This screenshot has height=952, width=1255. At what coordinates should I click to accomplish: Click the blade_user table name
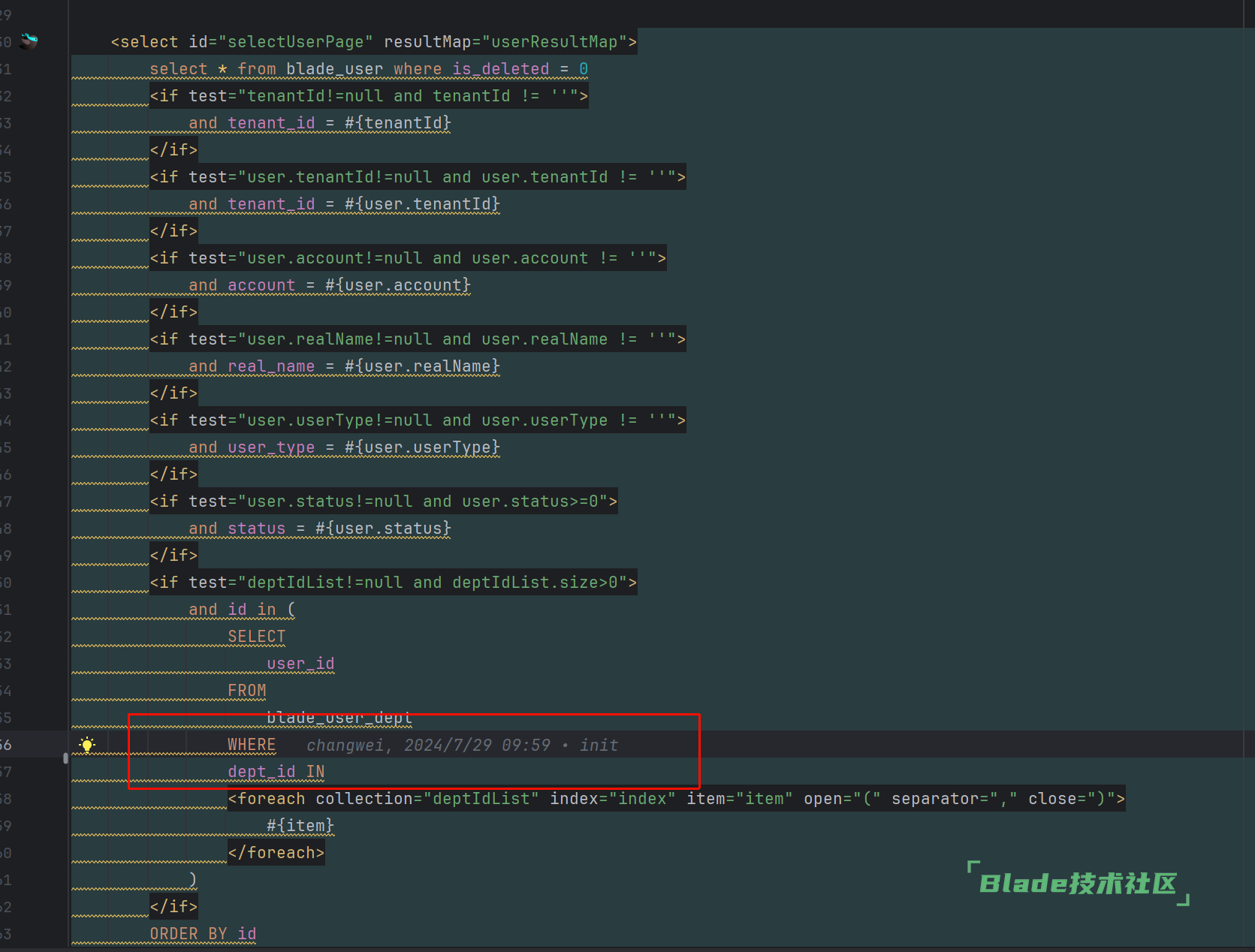pyautogui.click(x=334, y=69)
